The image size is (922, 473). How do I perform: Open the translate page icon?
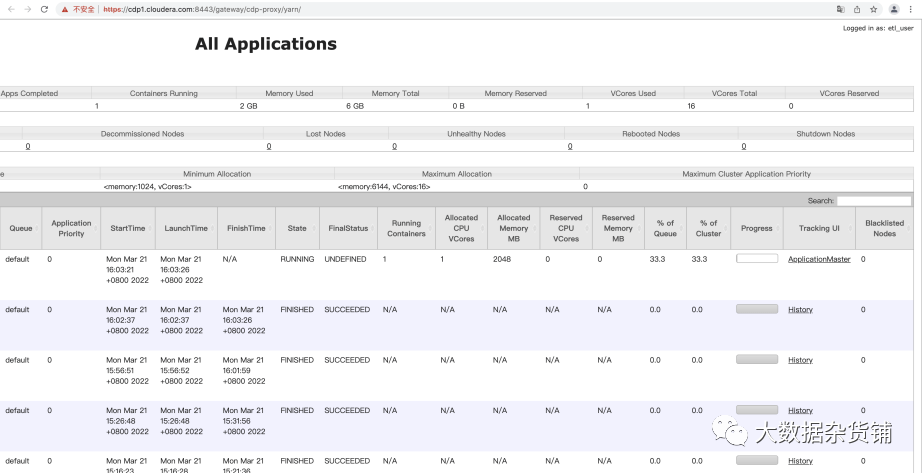[x=841, y=9]
